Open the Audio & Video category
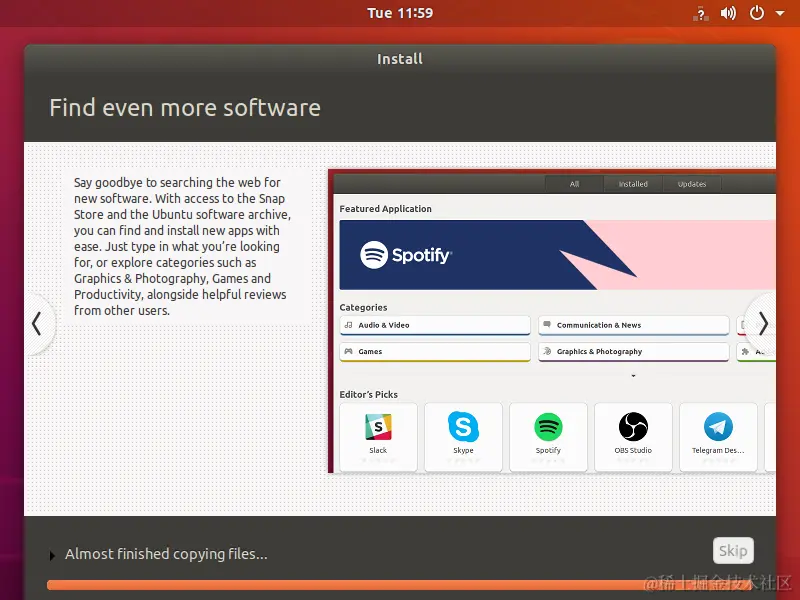The height and width of the screenshot is (600, 800). [435, 325]
